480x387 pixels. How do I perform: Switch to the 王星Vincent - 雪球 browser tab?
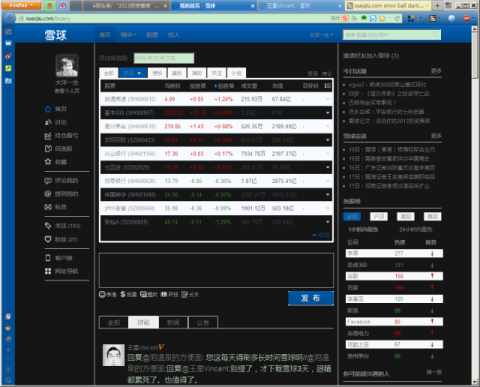300,6
